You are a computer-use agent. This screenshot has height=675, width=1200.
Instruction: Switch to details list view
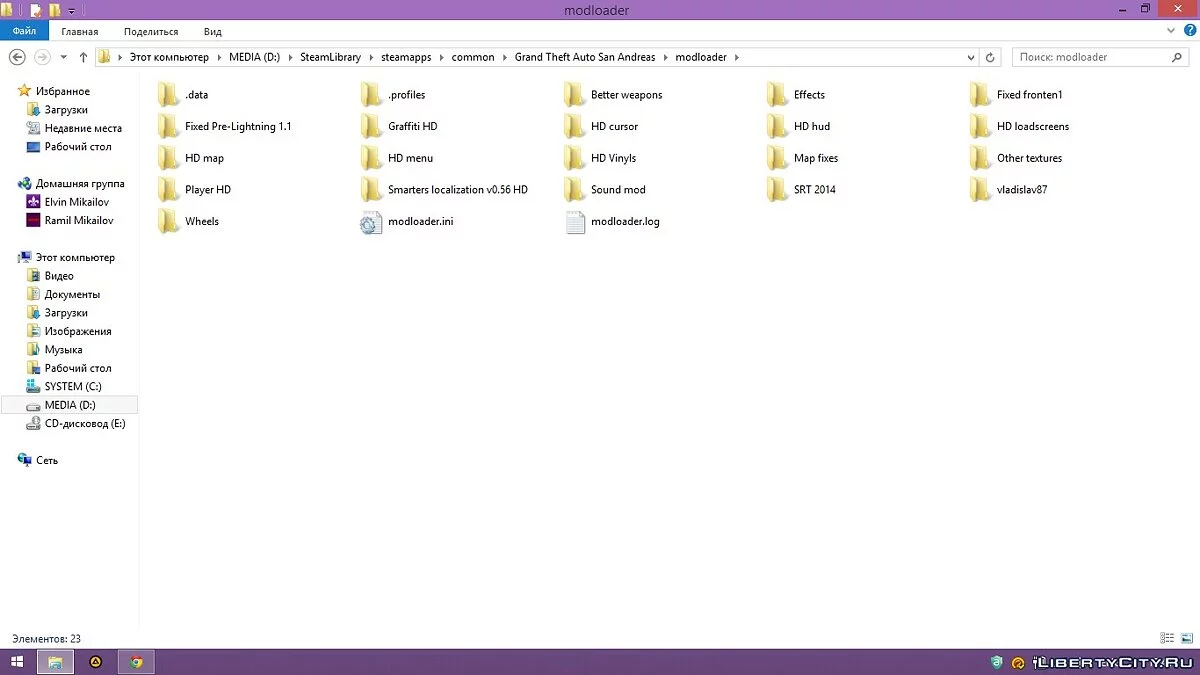pyautogui.click(x=1167, y=638)
